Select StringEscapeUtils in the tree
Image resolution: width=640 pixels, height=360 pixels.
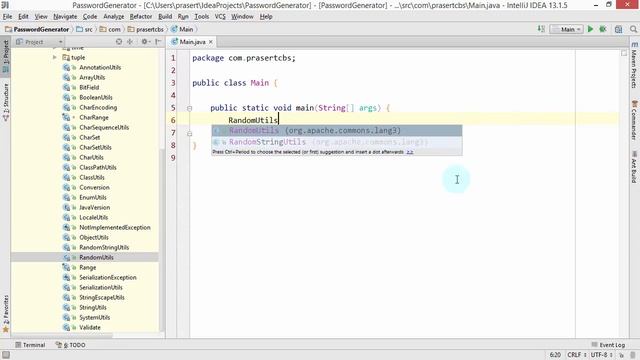click(x=102, y=298)
